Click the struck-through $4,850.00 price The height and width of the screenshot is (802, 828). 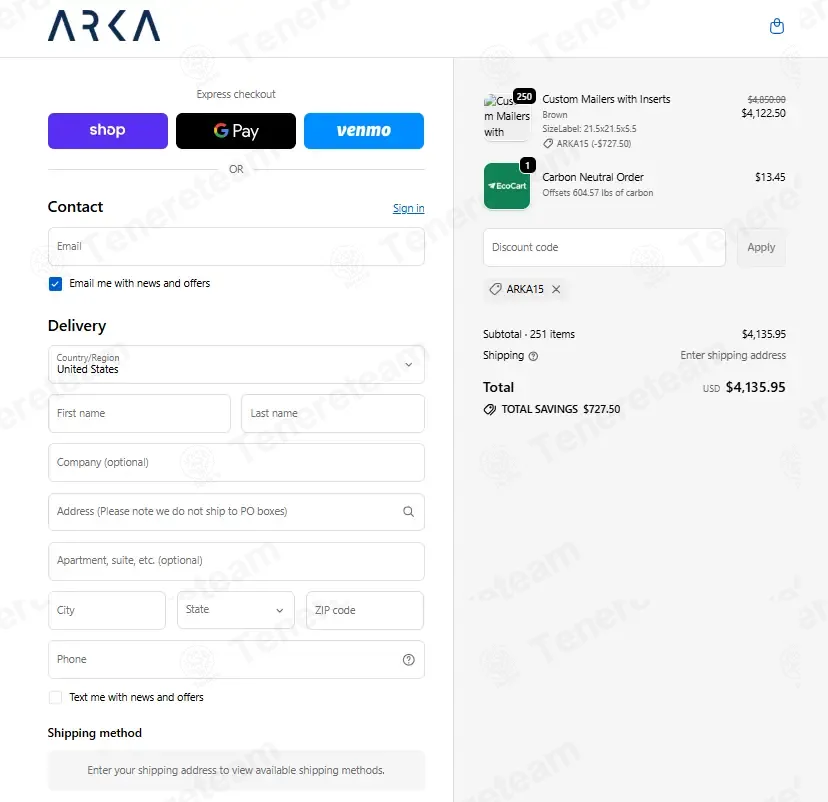tap(766, 99)
